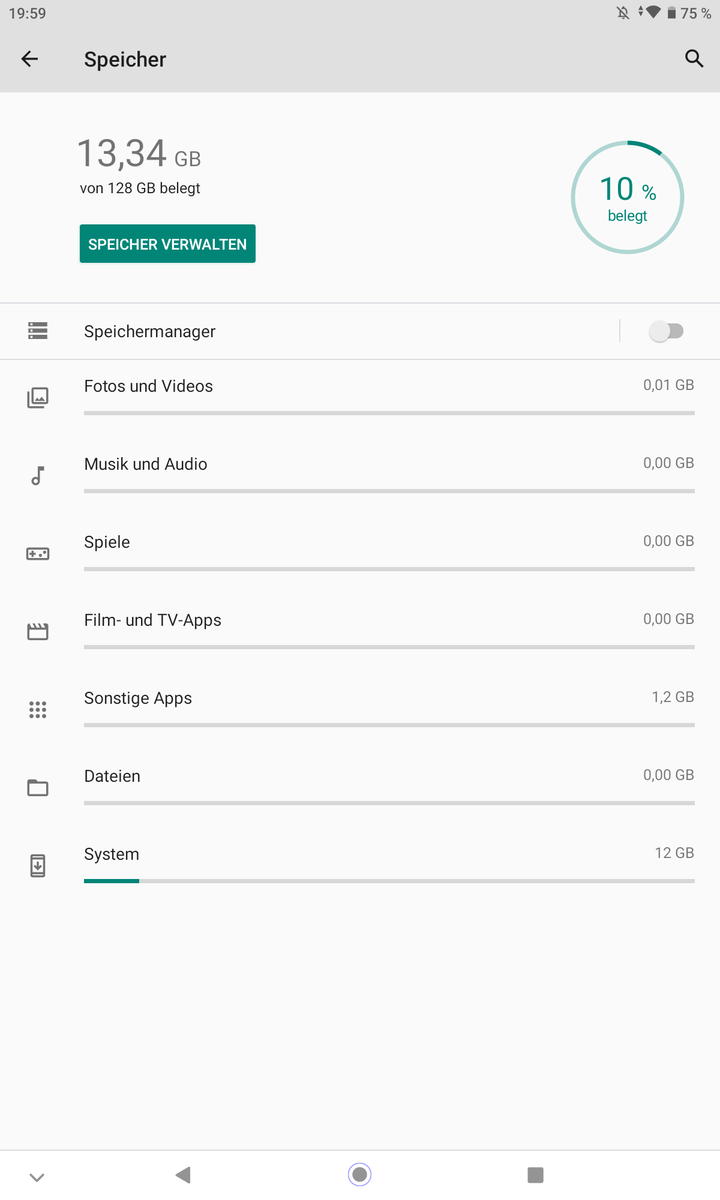Toggle the Speichermanager switch
The image size is (720, 1200).
coord(666,331)
